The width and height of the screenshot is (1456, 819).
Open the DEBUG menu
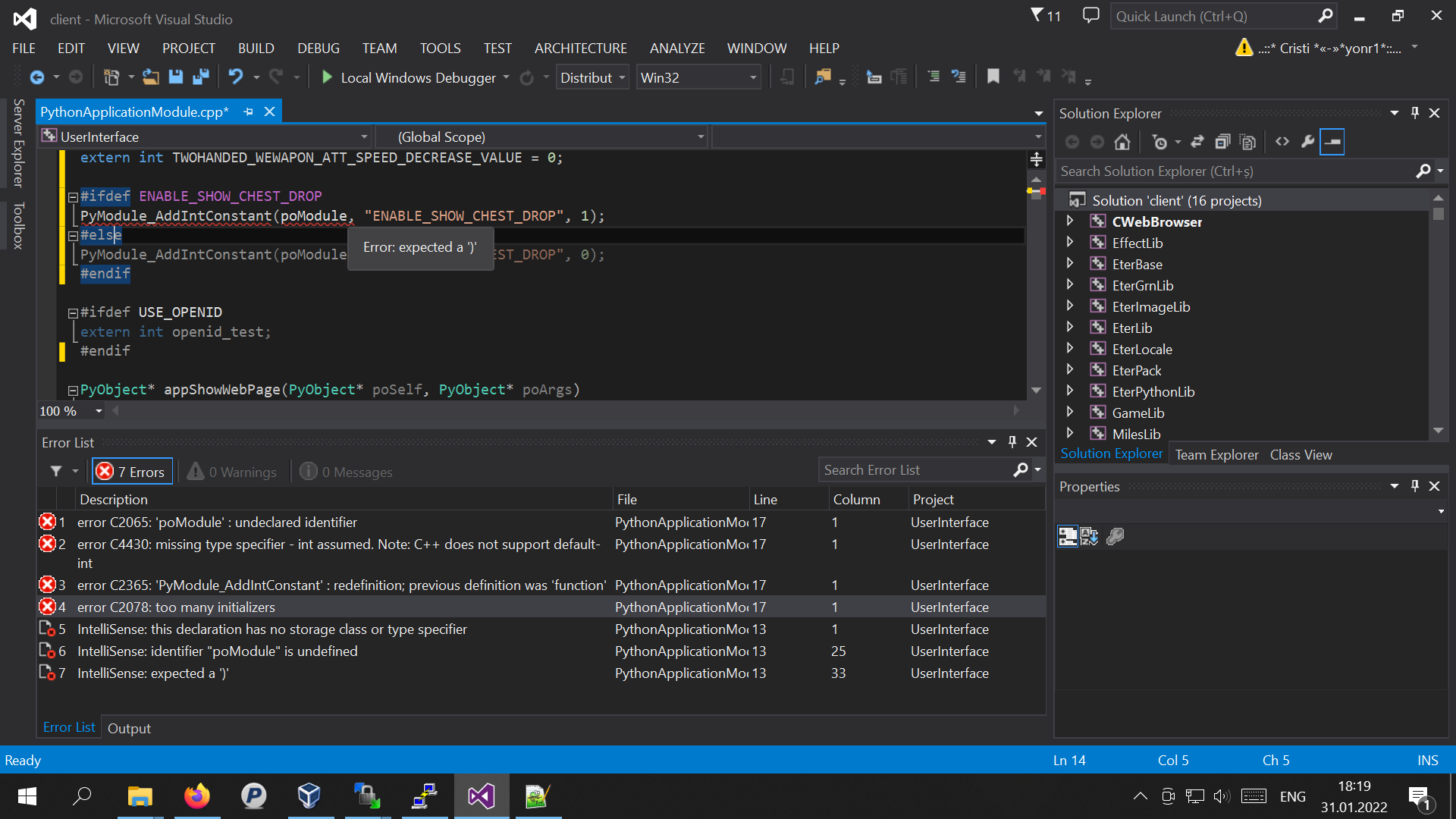[x=318, y=48]
